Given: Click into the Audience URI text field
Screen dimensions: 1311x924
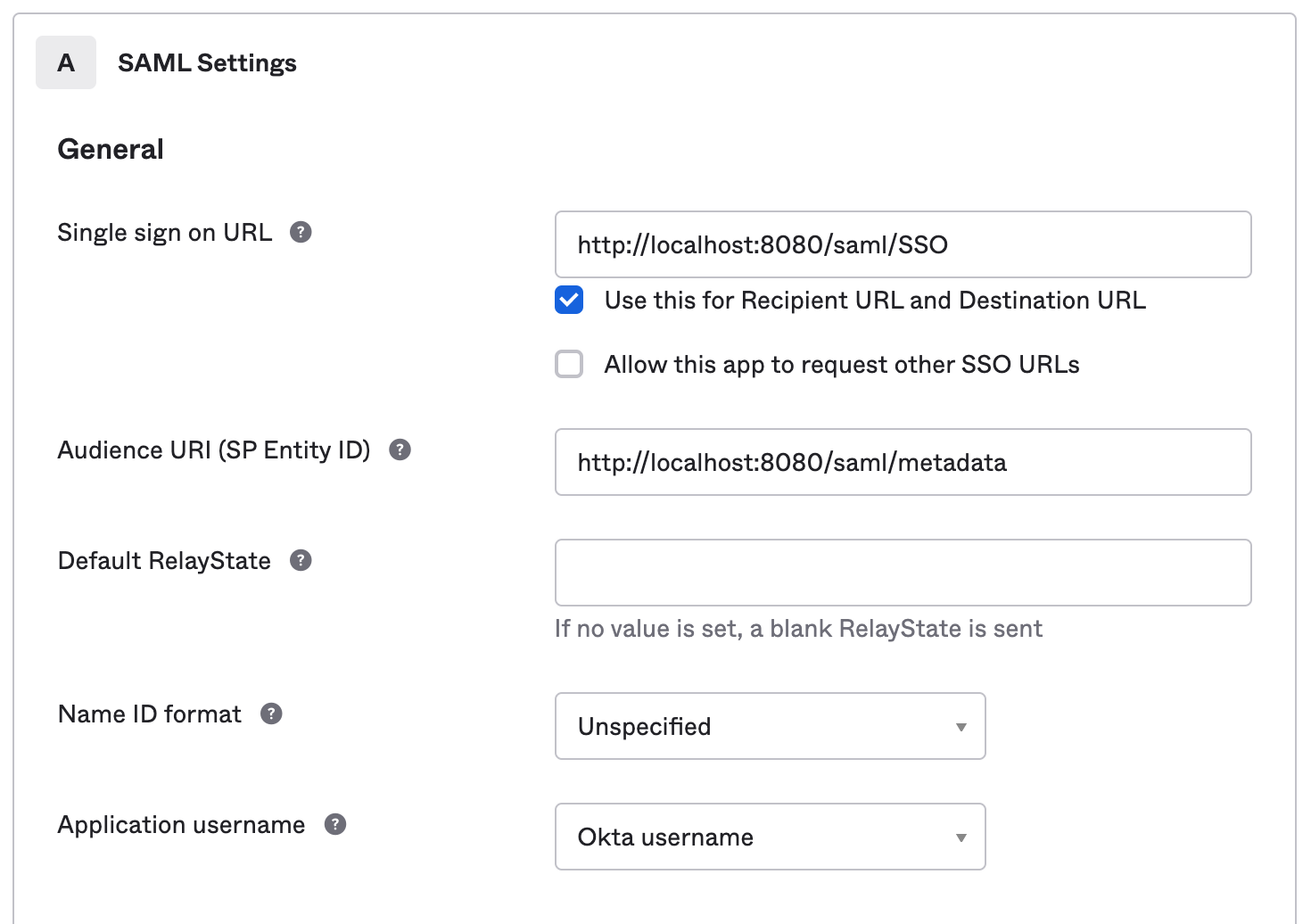Looking at the screenshot, I should (x=903, y=462).
